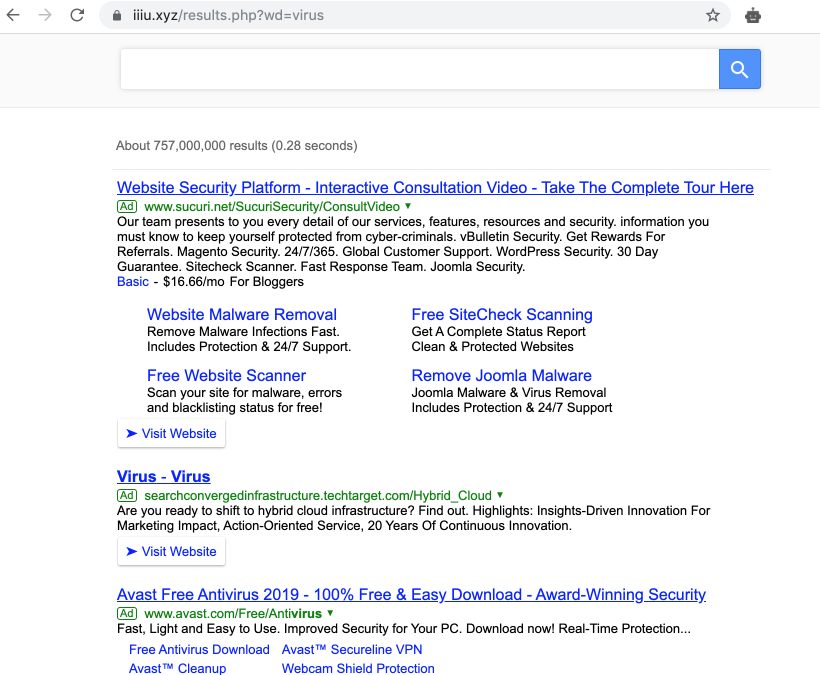The height and width of the screenshot is (675, 820).
Task: Click the browser back arrow
Action: click(14, 15)
